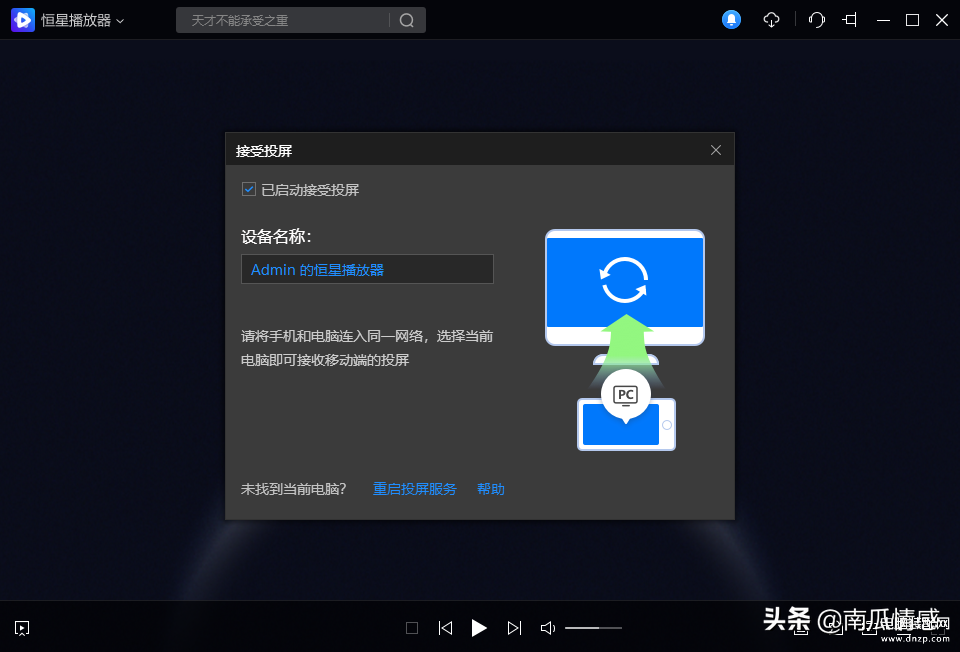The image size is (960, 652).
Task: Adjust the volume slider
Action: 593,628
